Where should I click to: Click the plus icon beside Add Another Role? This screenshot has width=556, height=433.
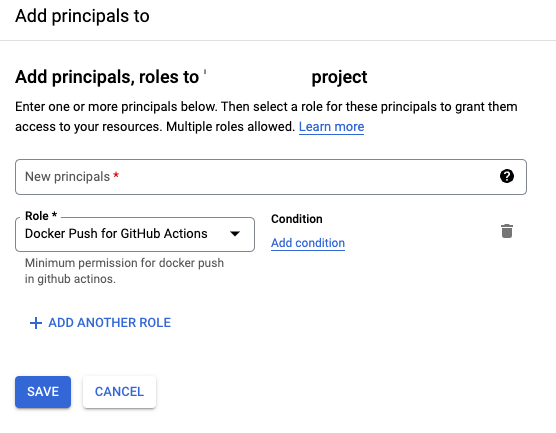[36, 323]
